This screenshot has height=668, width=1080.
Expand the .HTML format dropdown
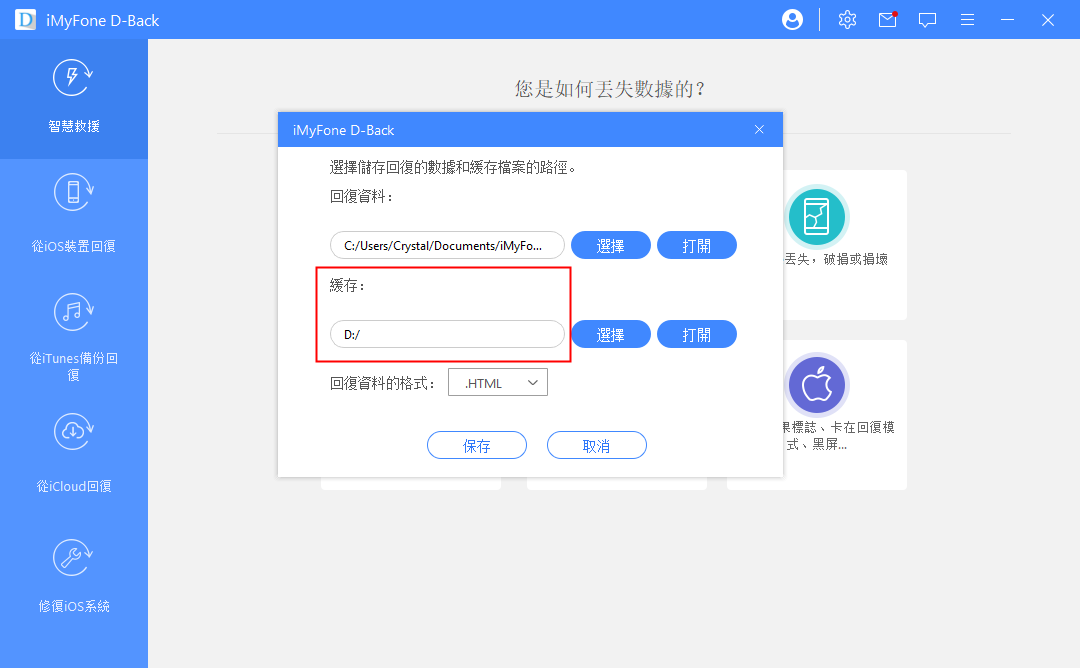(x=497, y=382)
